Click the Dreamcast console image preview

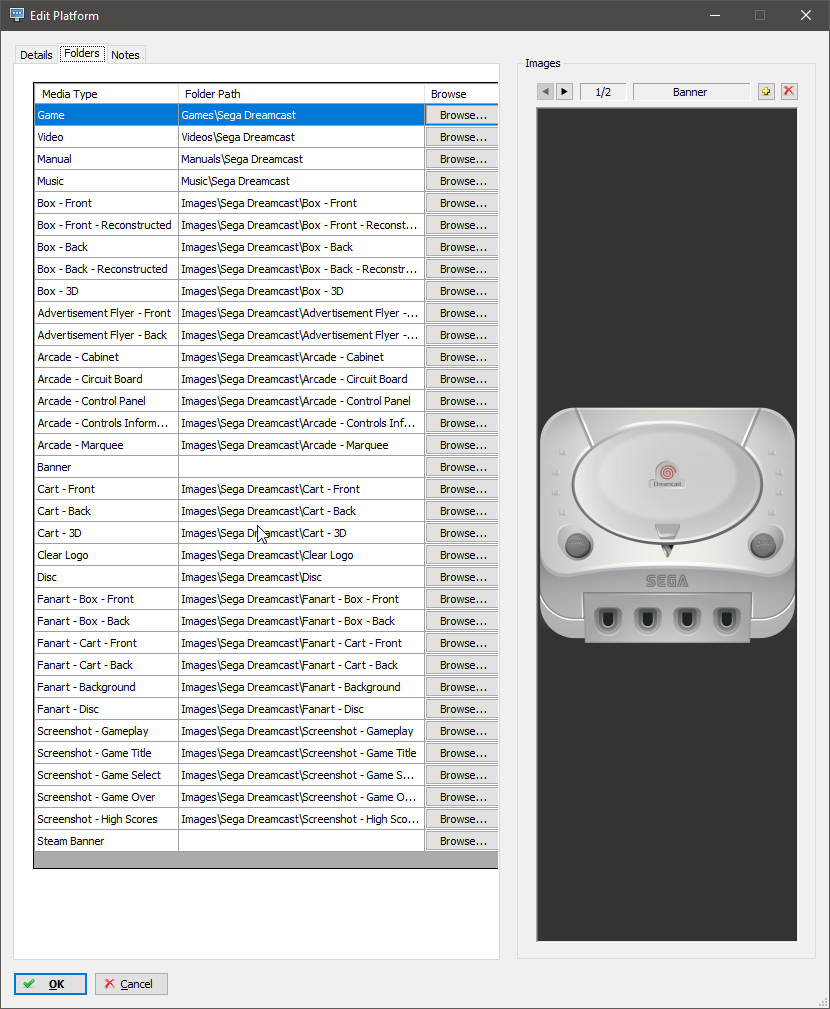point(667,524)
